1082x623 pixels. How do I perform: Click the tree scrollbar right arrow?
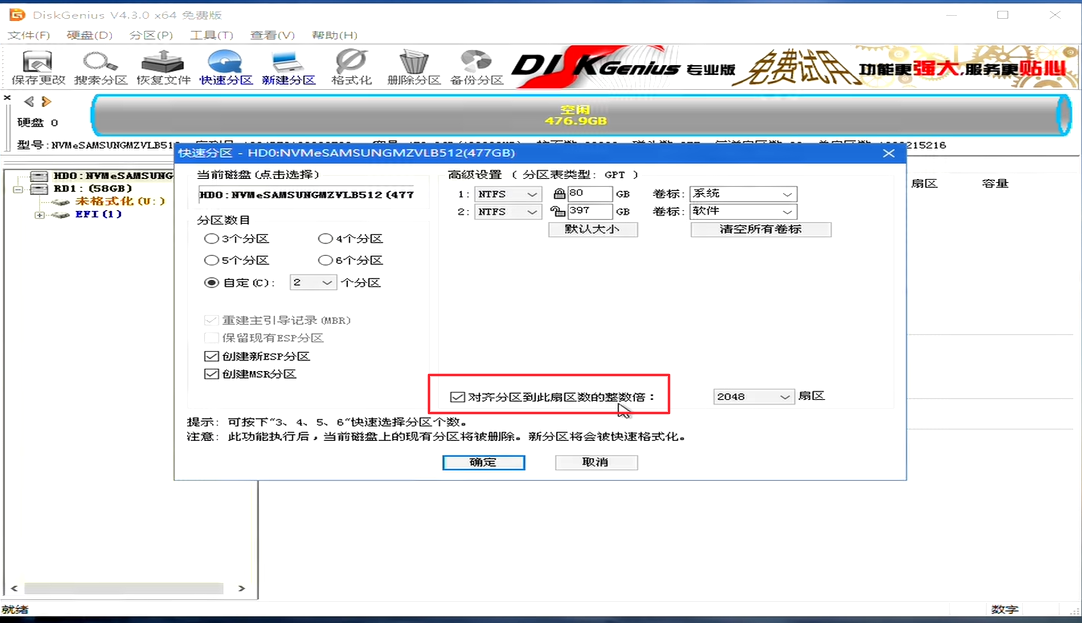pos(242,589)
